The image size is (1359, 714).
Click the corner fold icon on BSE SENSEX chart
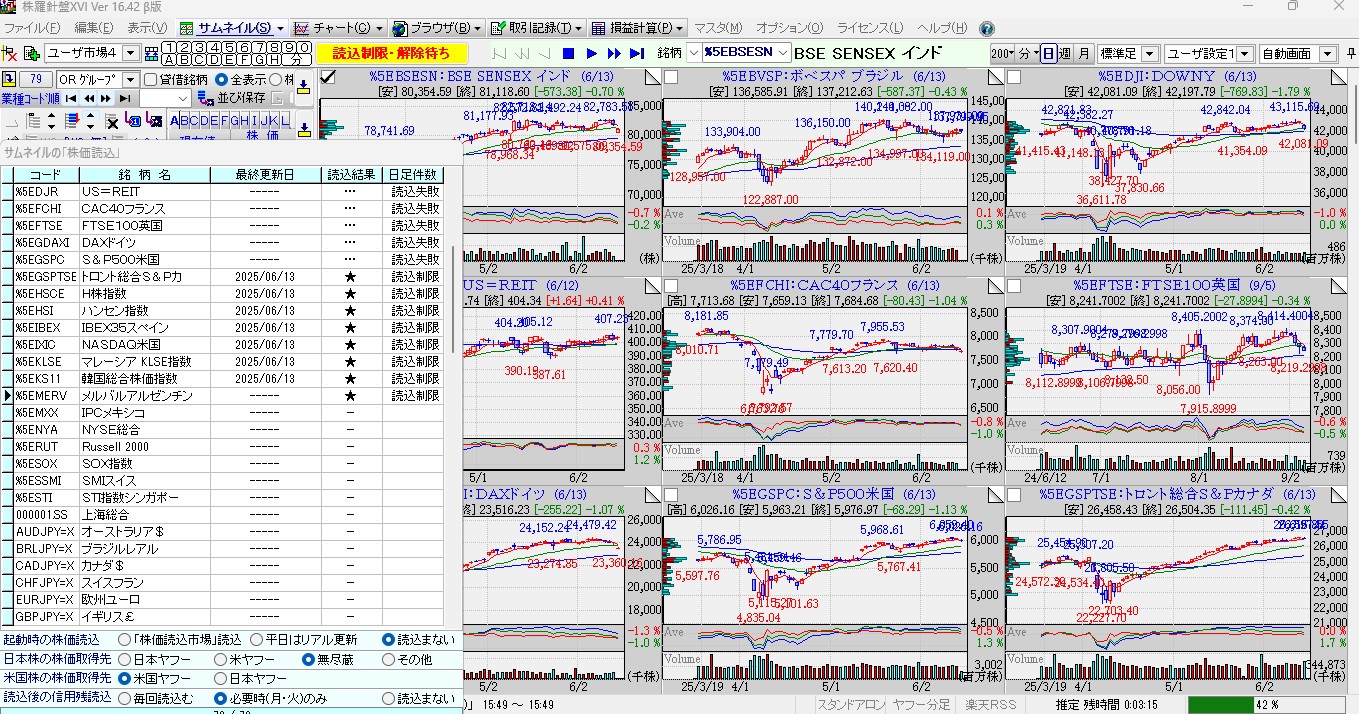[x=651, y=76]
